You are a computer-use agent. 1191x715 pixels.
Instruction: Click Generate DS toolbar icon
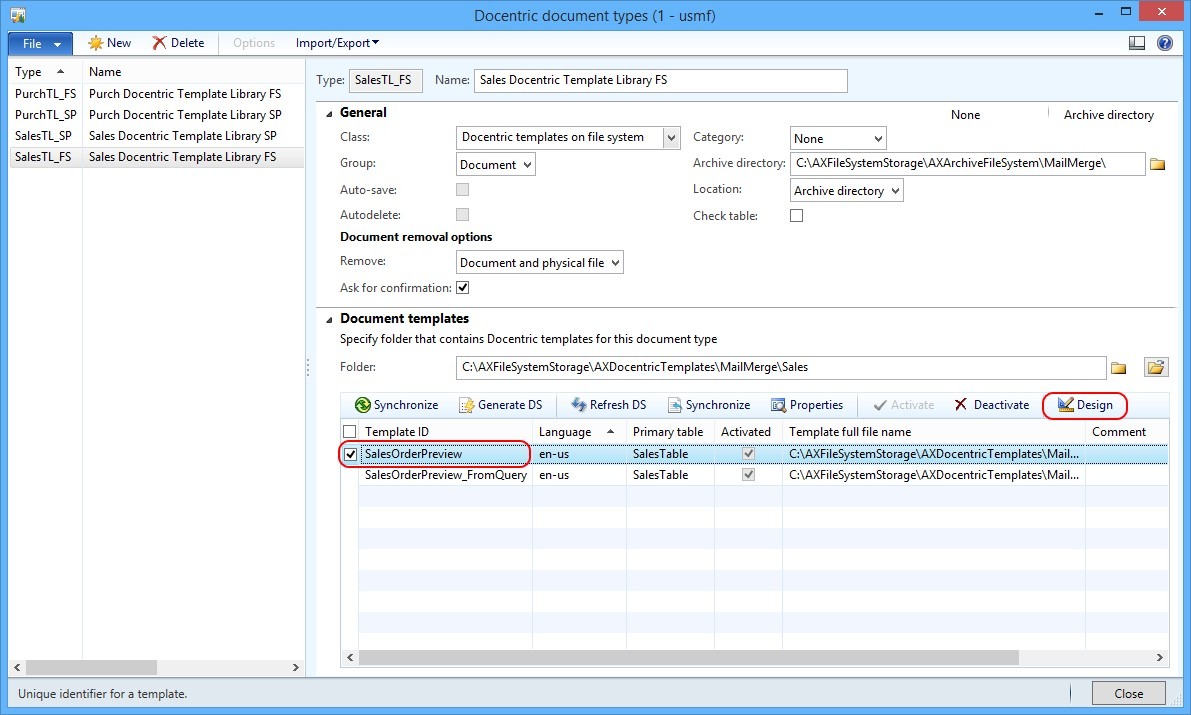466,405
